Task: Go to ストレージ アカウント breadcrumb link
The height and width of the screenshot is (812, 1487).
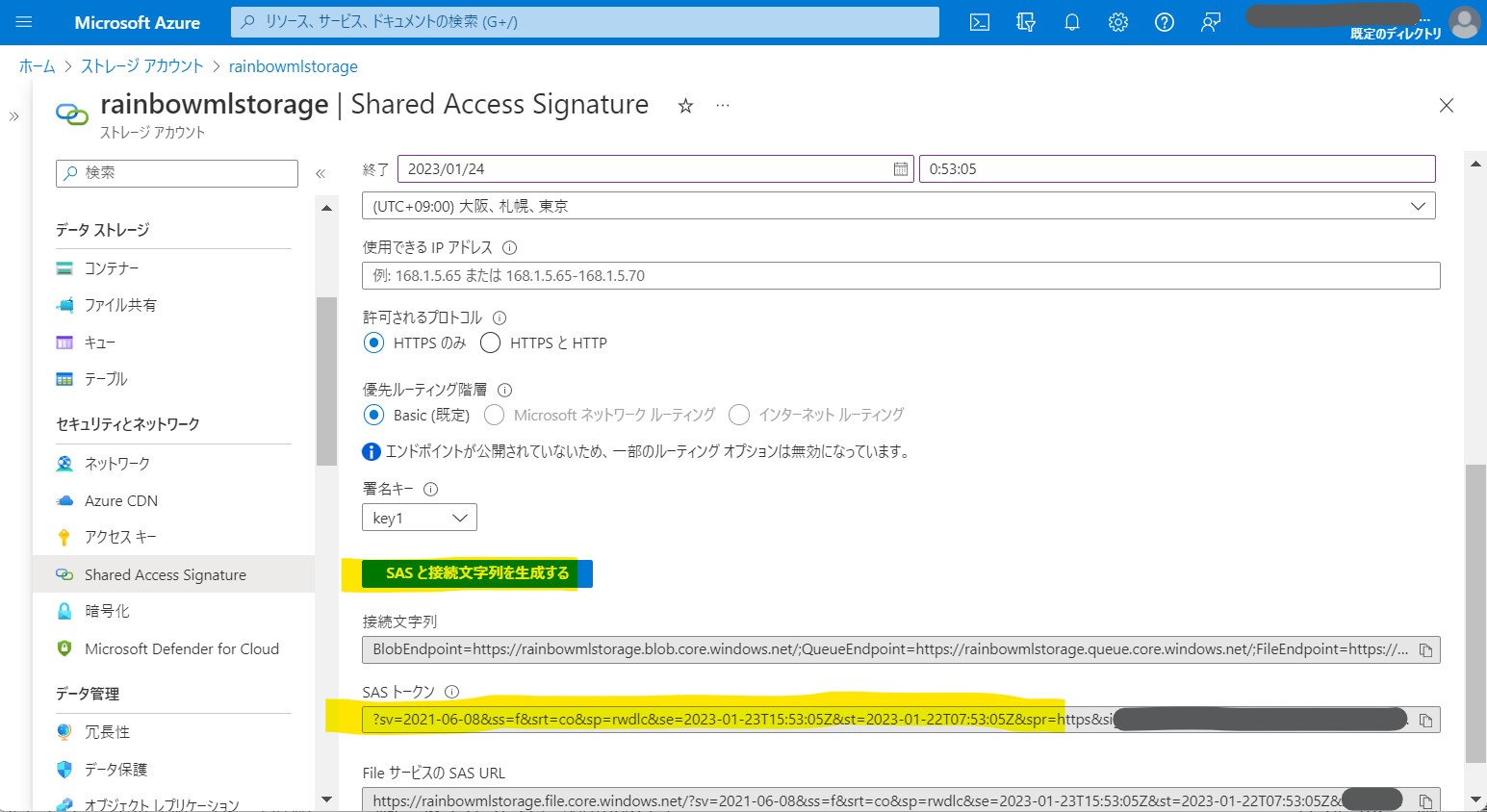Action: tap(142, 66)
